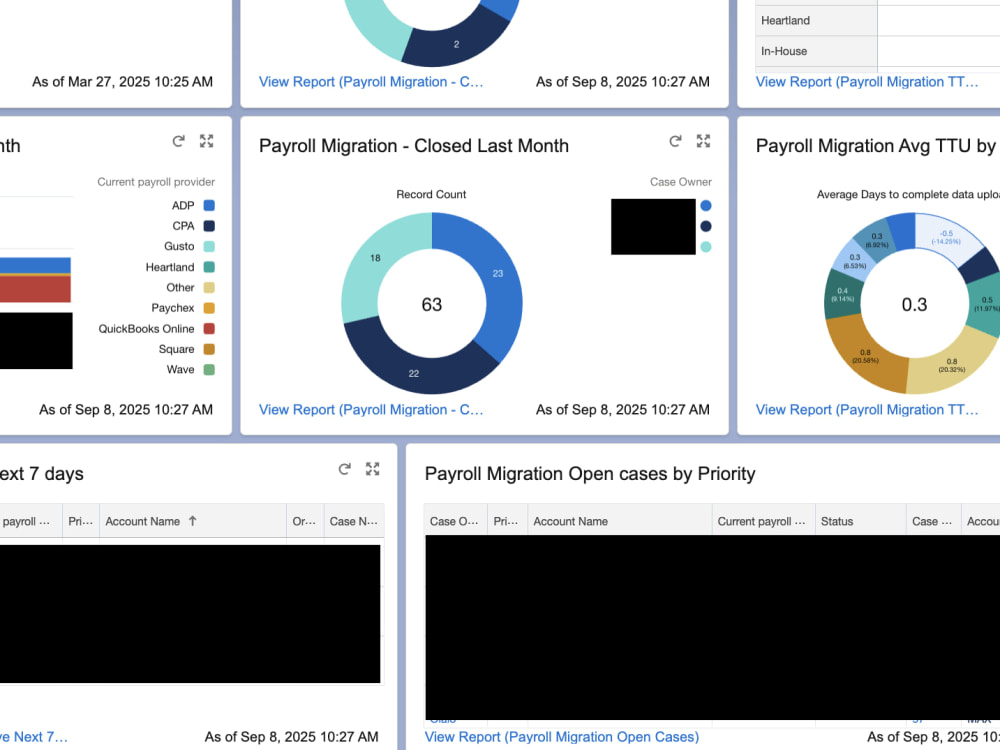
Task: Sort by Pri... column in next 7 days table
Action: coord(81,521)
